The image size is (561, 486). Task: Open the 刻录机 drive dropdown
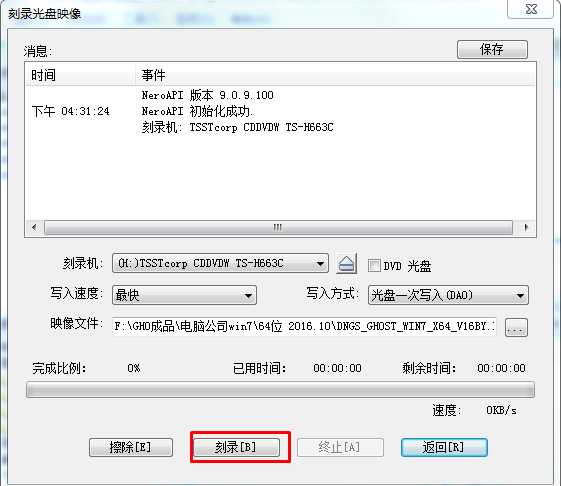pos(220,264)
